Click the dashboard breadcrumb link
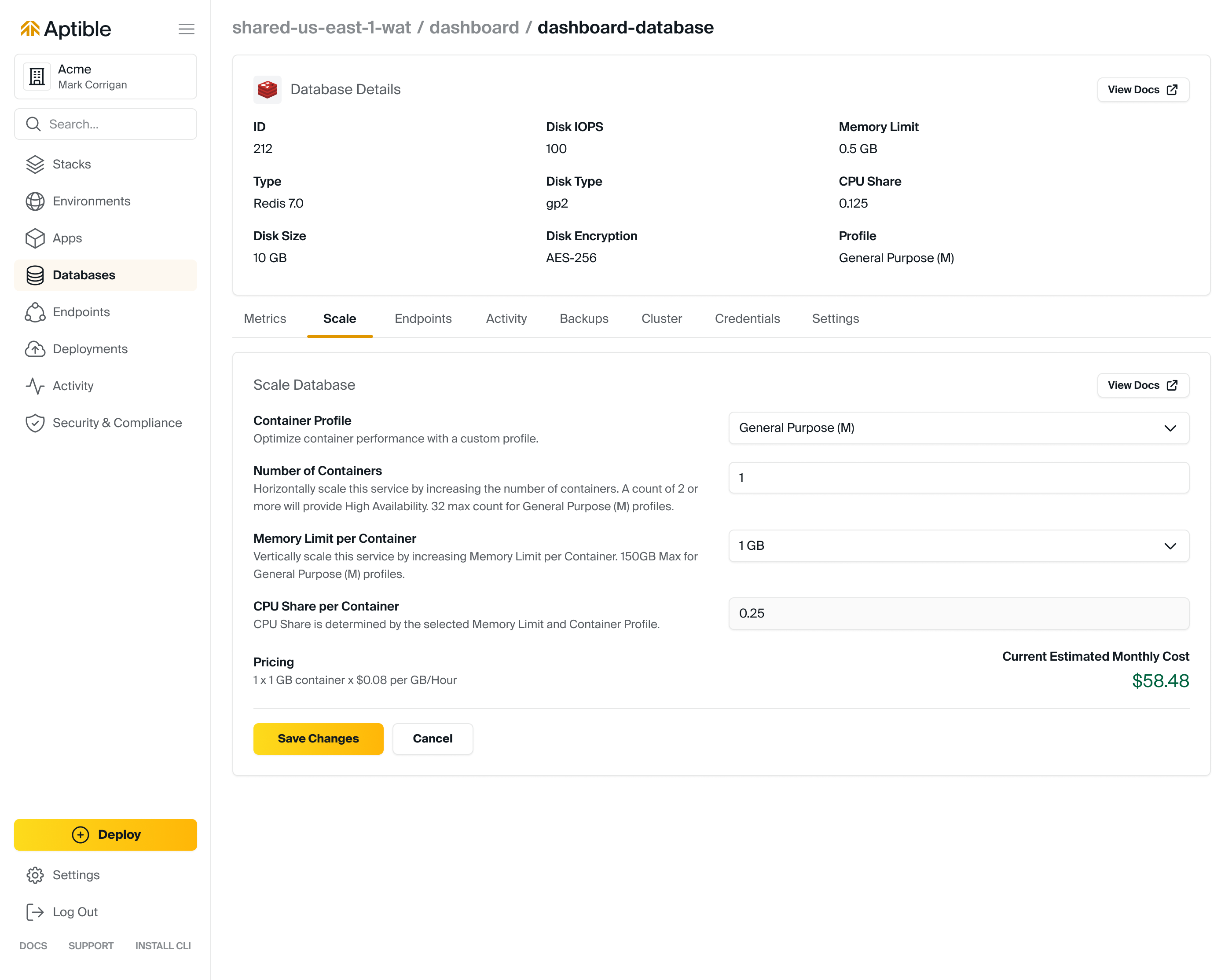Viewport: 1232px width, 980px height. pyautogui.click(x=474, y=27)
